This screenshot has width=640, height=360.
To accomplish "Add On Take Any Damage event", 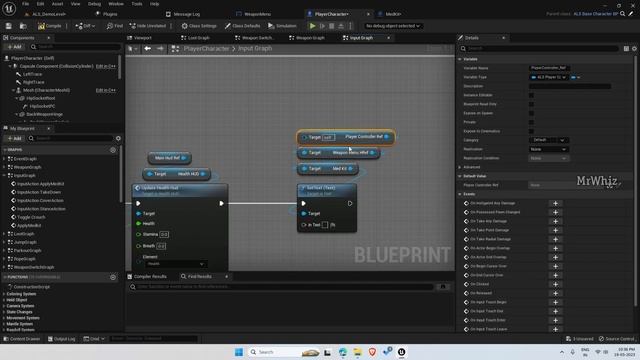I will coord(555,221).
